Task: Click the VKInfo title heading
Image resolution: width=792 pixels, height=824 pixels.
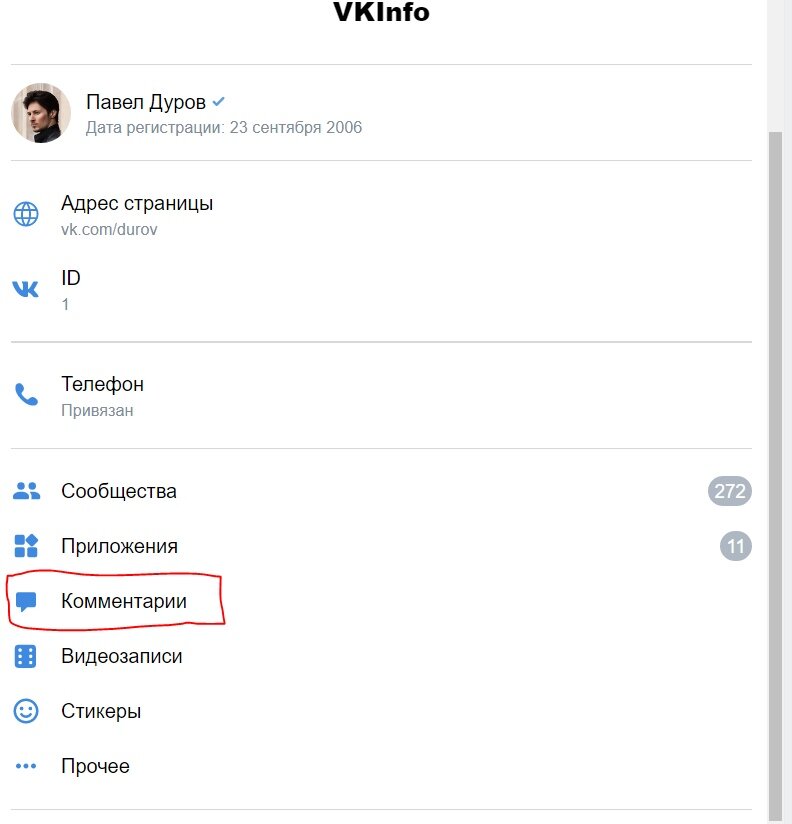Action: pyautogui.click(x=382, y=12)
